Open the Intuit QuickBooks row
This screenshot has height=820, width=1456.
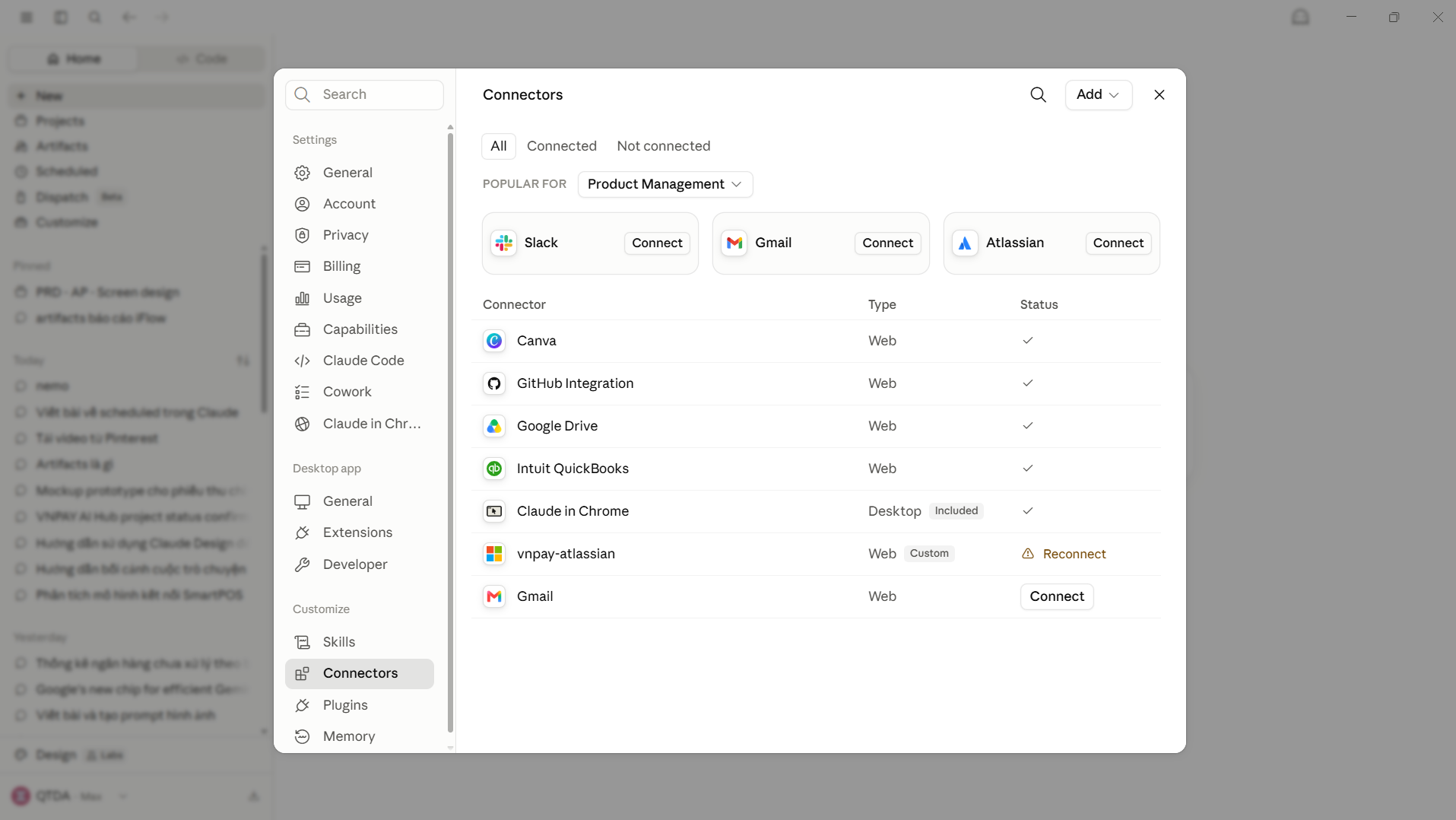pos(817,469)
